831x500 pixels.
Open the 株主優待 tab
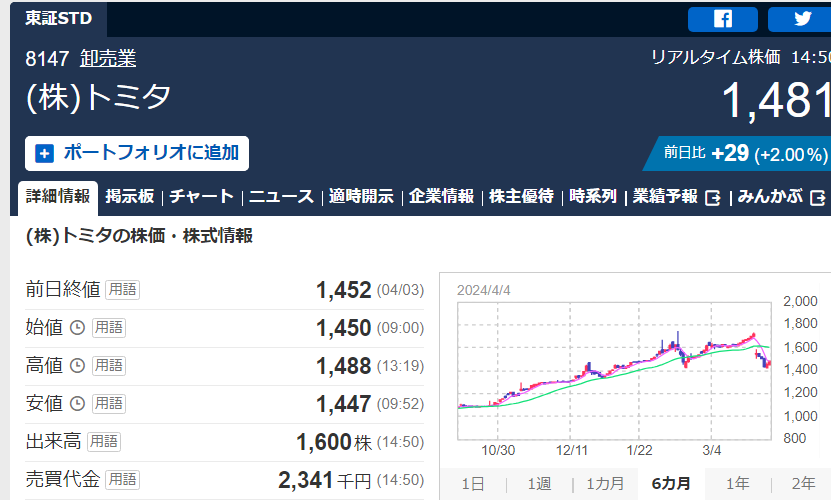521,196
